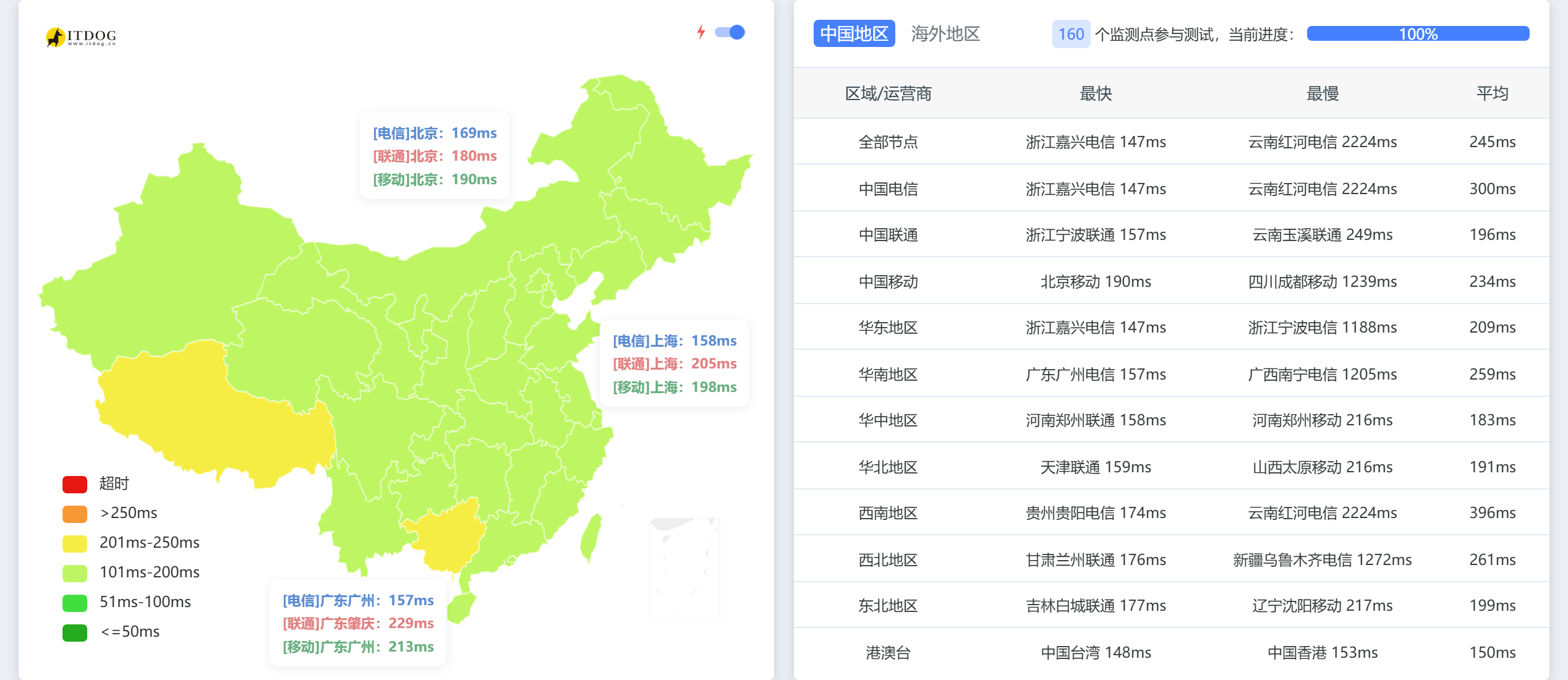Click the 平均 column header
Image resolution: width=1568 pixels, height=680 pixels.
1493,93
